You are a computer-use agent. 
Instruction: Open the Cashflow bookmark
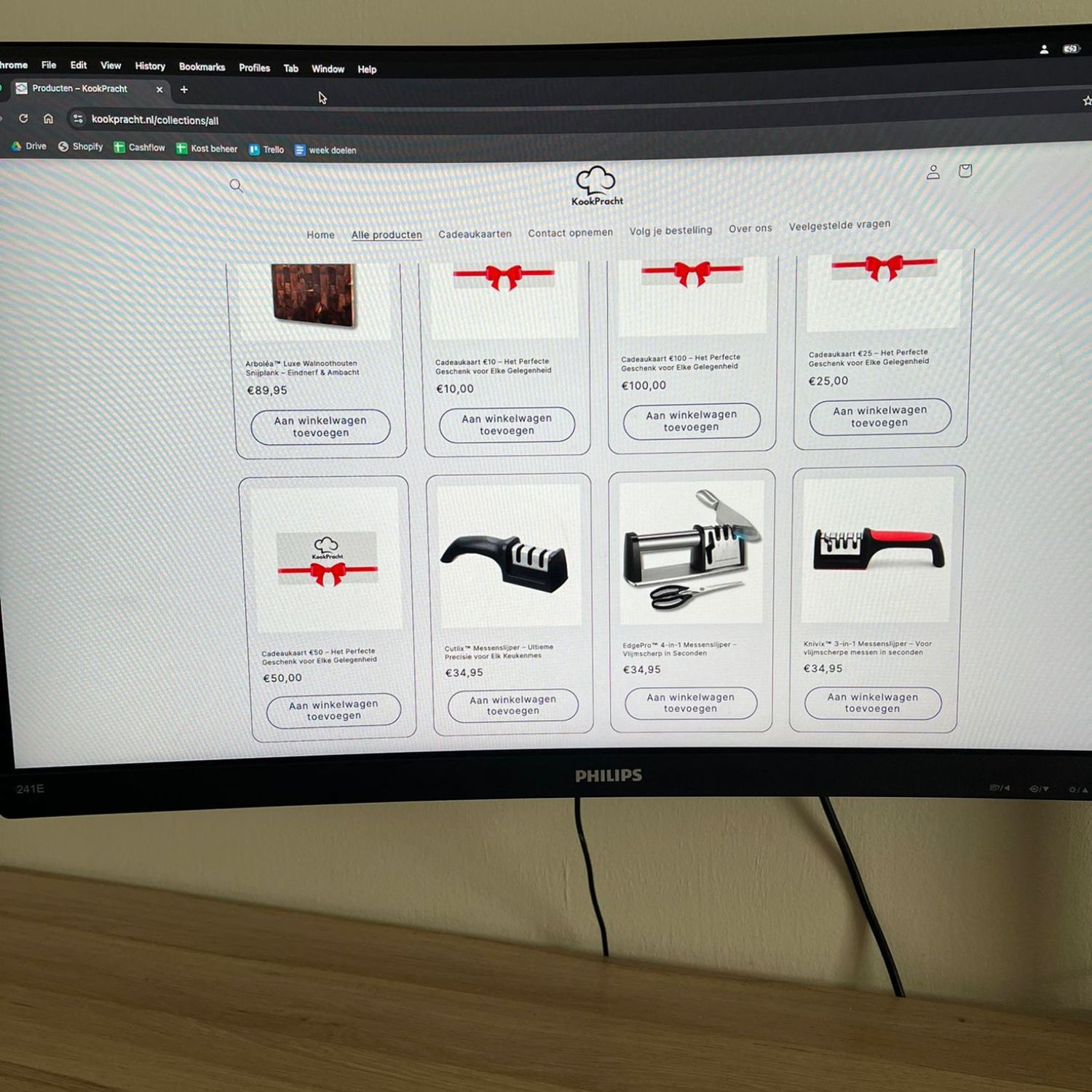[x=139, y=148]
